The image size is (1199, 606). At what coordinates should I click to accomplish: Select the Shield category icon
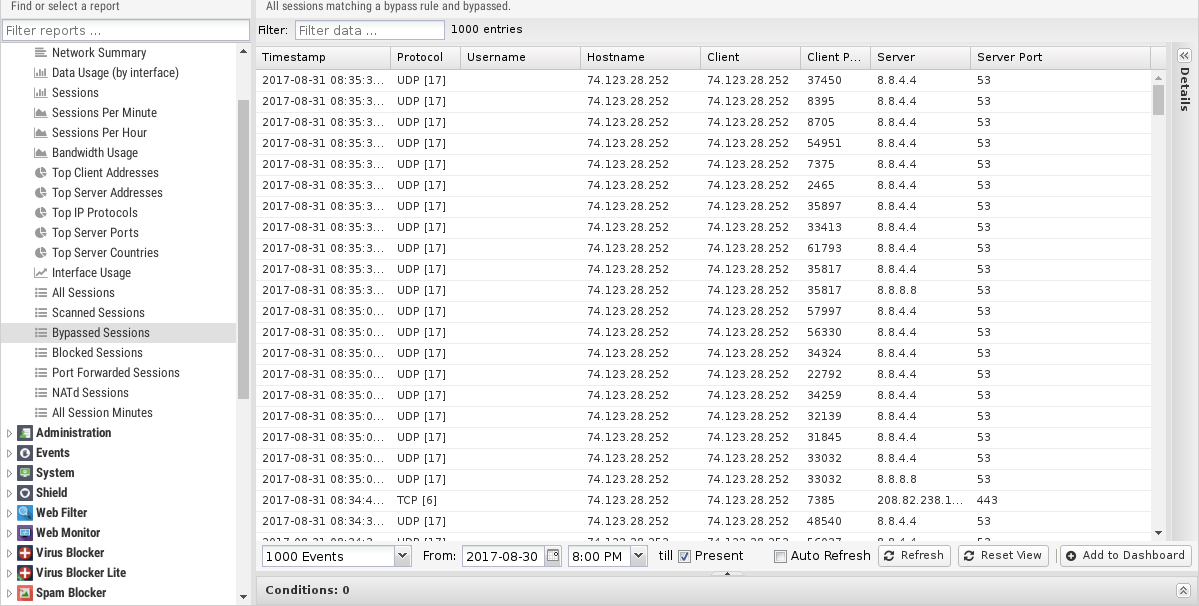[x=25, y=493]
